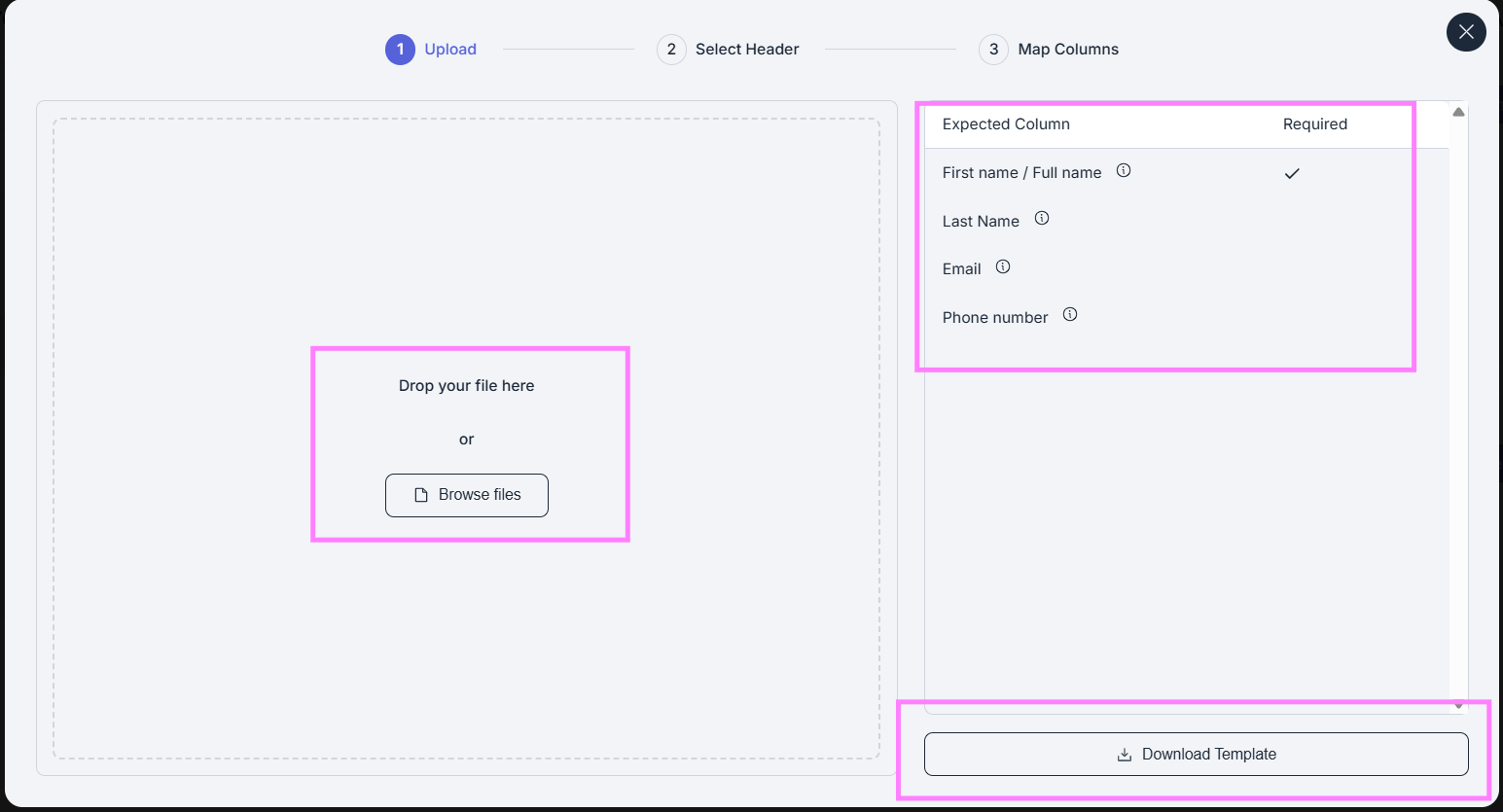Screen dimensions: 1503x812
Task: Click the step 1 circle indicator
Action: tap(400, 50)
